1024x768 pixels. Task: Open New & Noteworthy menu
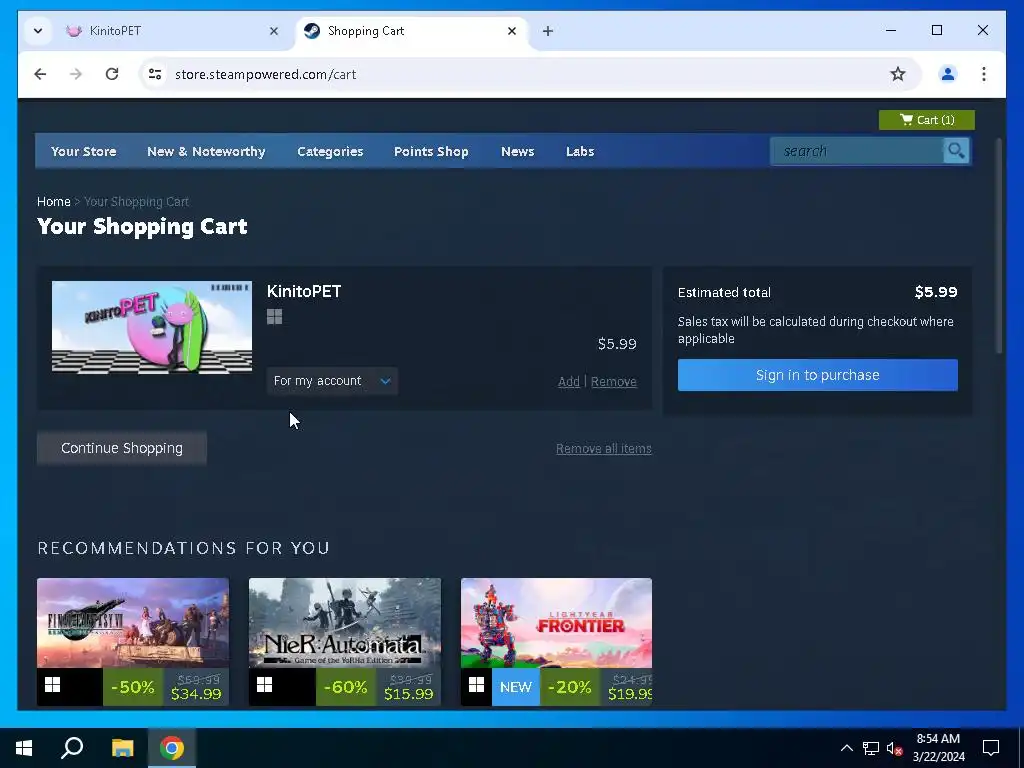(x=206, y=151)
